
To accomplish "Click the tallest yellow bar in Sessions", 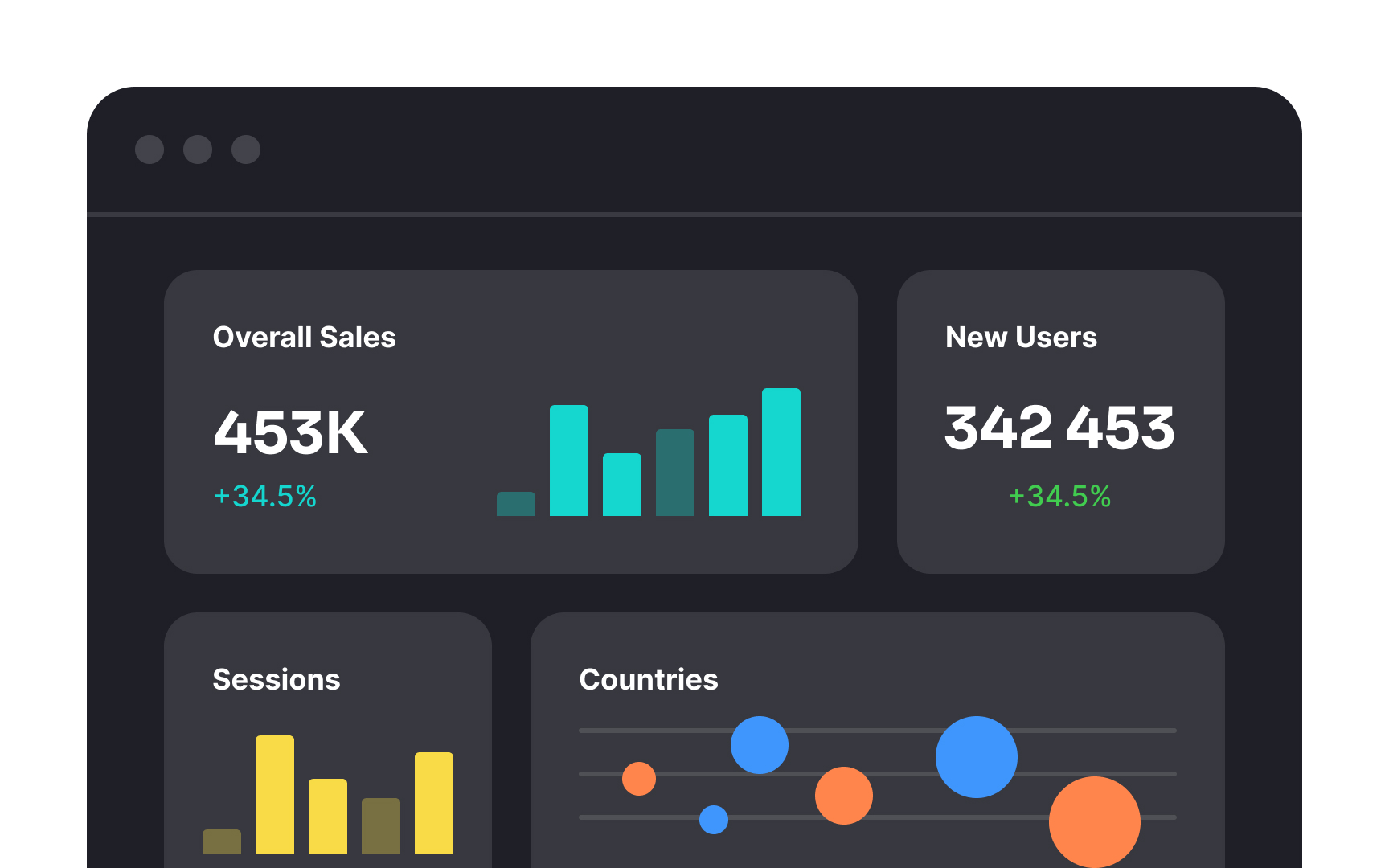I will pos(275,794).
